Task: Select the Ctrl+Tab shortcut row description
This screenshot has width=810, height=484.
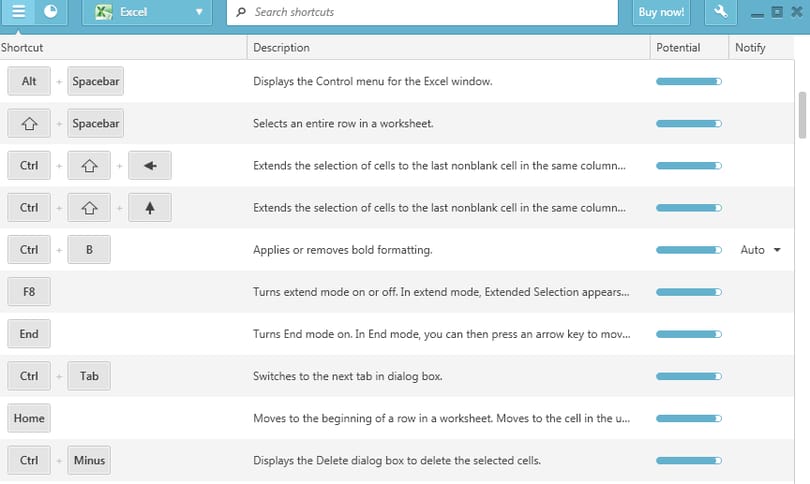Action: tap(347, 377)
